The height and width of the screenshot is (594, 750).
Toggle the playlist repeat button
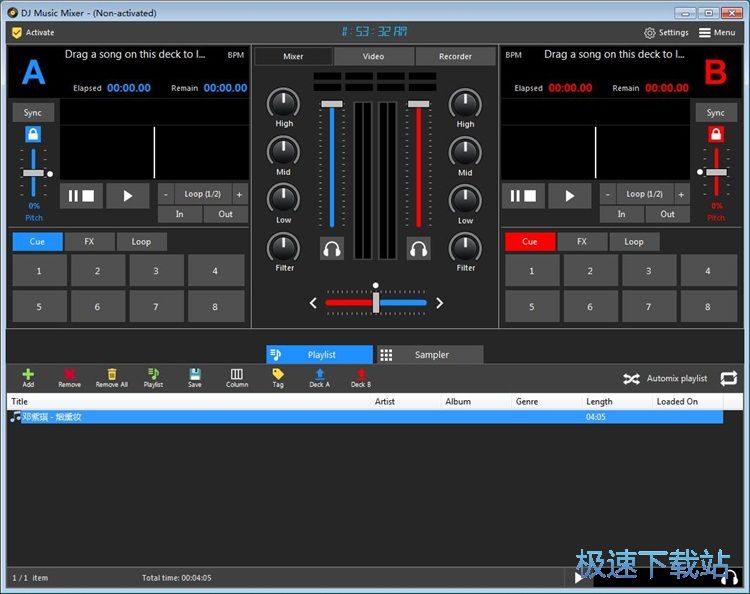click(x=728, y=378)
